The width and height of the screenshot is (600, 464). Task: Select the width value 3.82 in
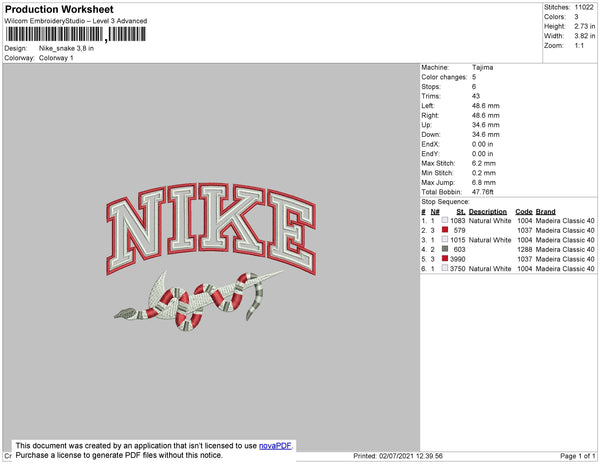click(x=585, y=36)
